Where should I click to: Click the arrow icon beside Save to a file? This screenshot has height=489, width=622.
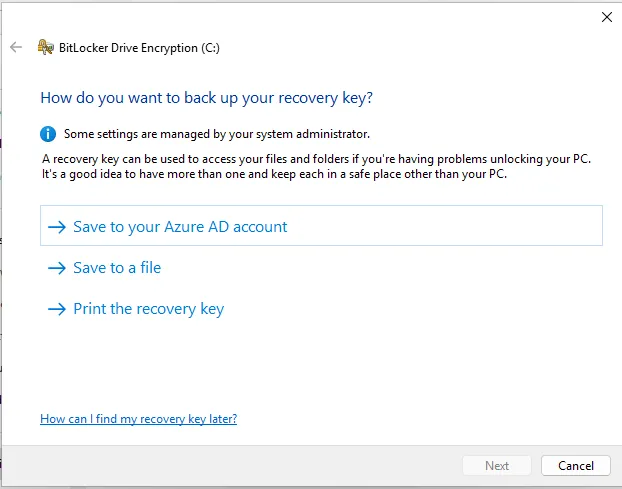57,268
